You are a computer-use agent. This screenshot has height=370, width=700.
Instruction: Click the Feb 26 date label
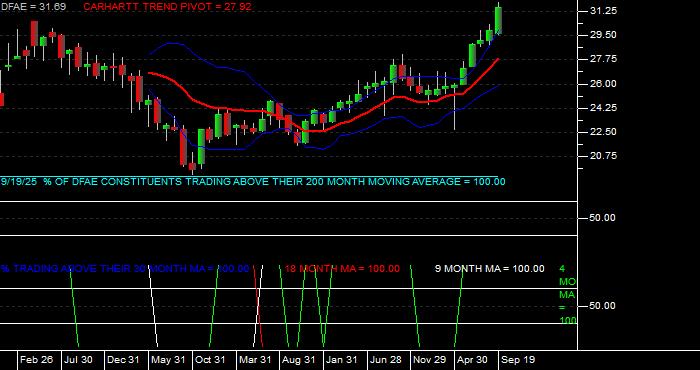[x=37, y=360]
